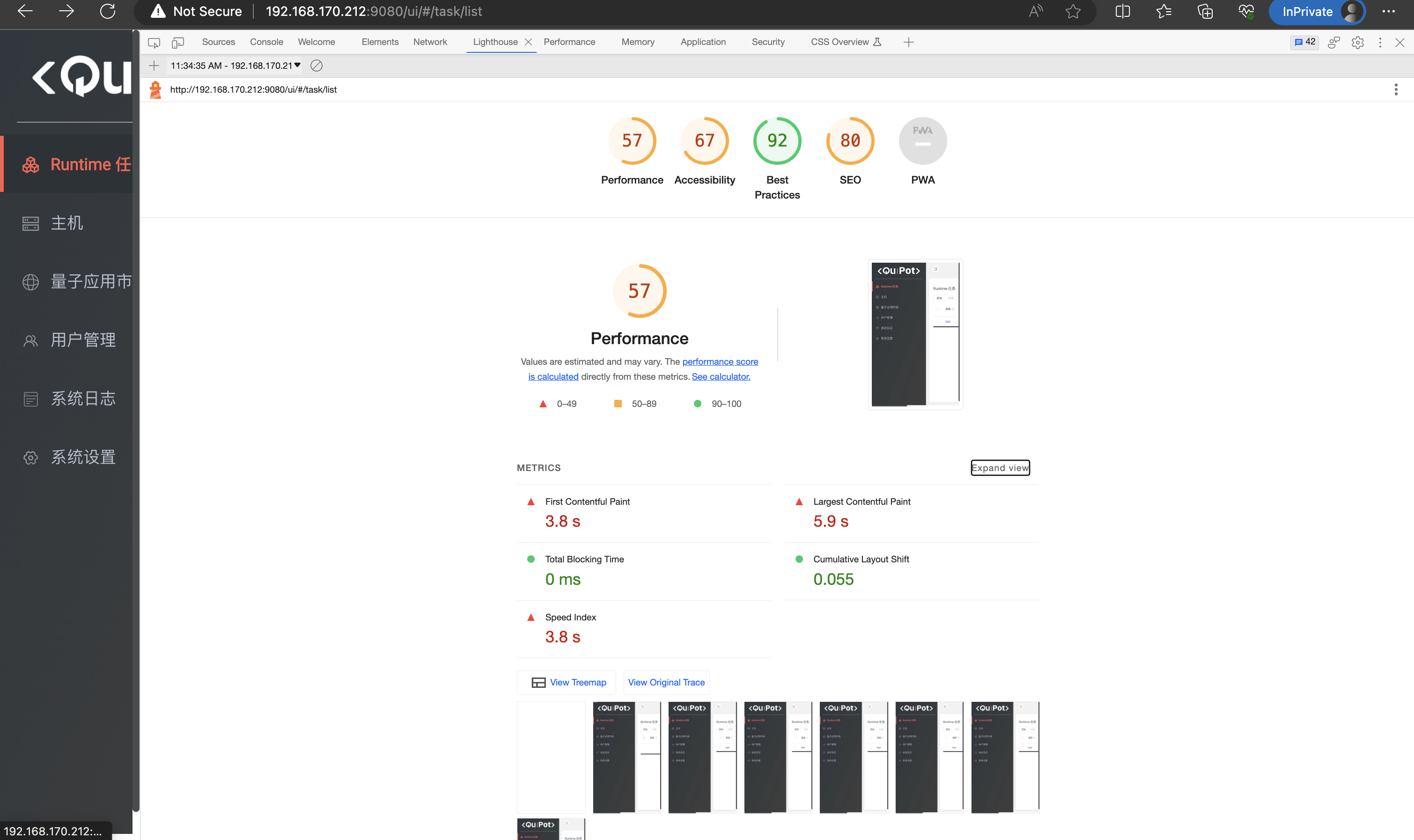Click the 42 issues counter badge
The width and height of the screenshot is (1414, 840).
pyautogui.click(x=1305, y=43)
